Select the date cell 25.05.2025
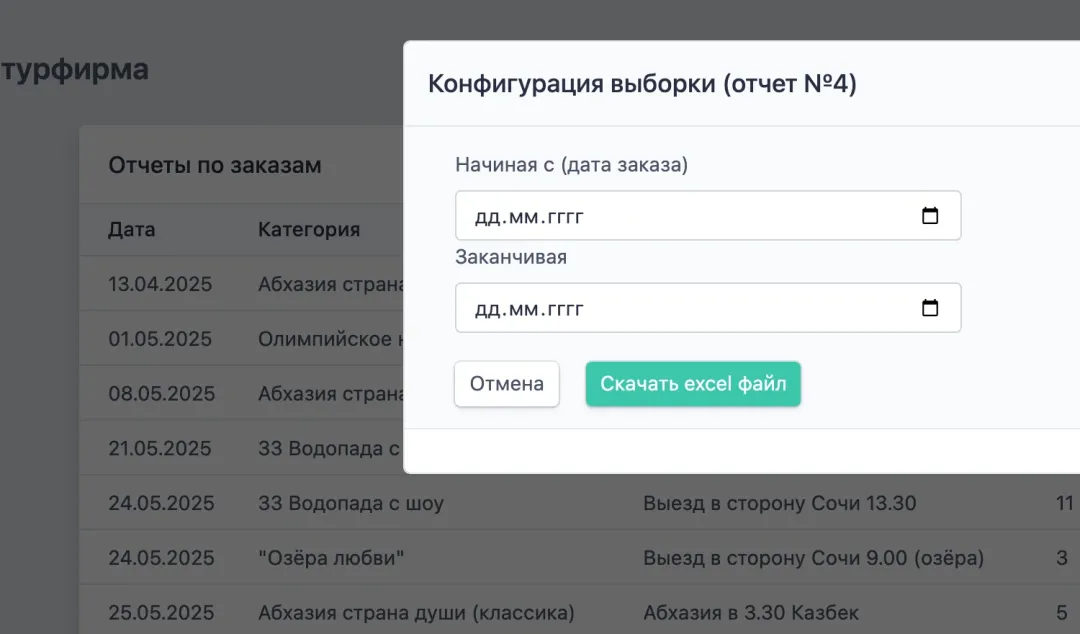Viewport: 1080px width, 634px height. [x=161, y=613]
